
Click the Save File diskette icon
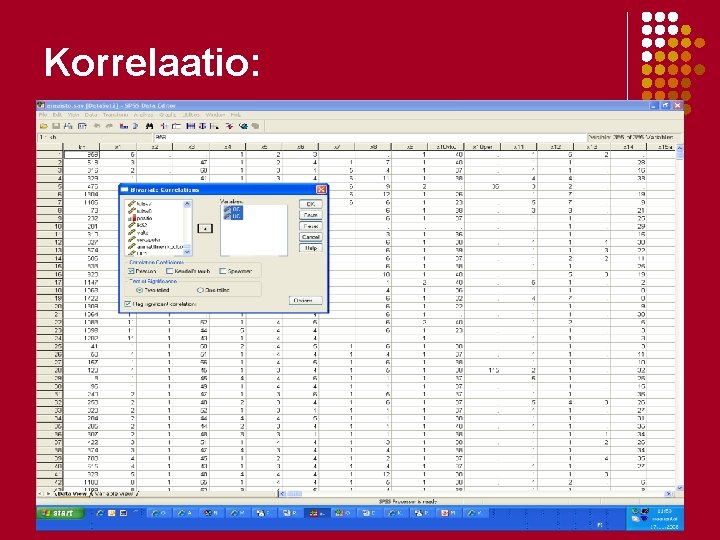(x=56, y=126)
